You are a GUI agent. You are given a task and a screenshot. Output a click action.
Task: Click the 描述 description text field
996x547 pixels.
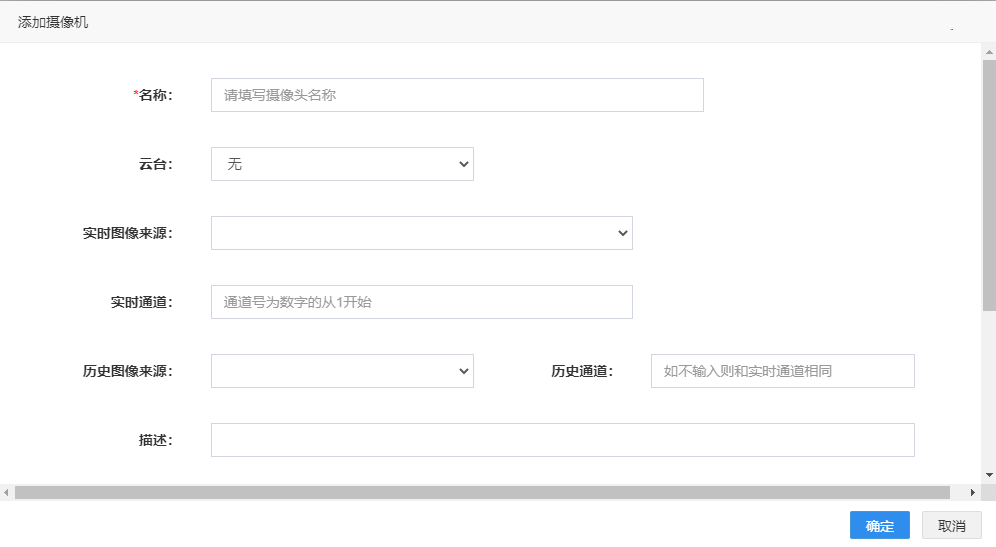pos(562,440)
